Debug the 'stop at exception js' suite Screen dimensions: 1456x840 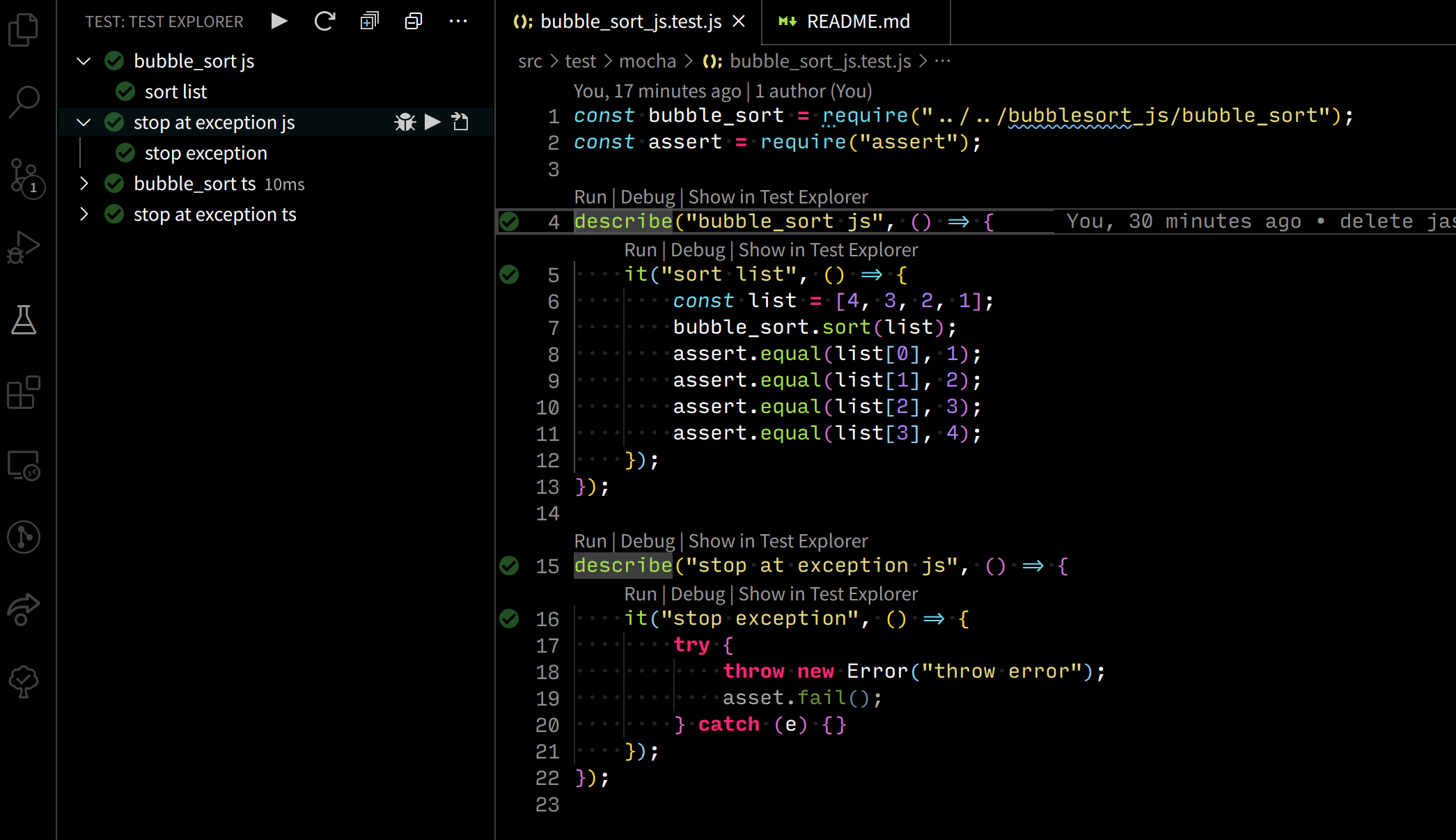[405, 123]
